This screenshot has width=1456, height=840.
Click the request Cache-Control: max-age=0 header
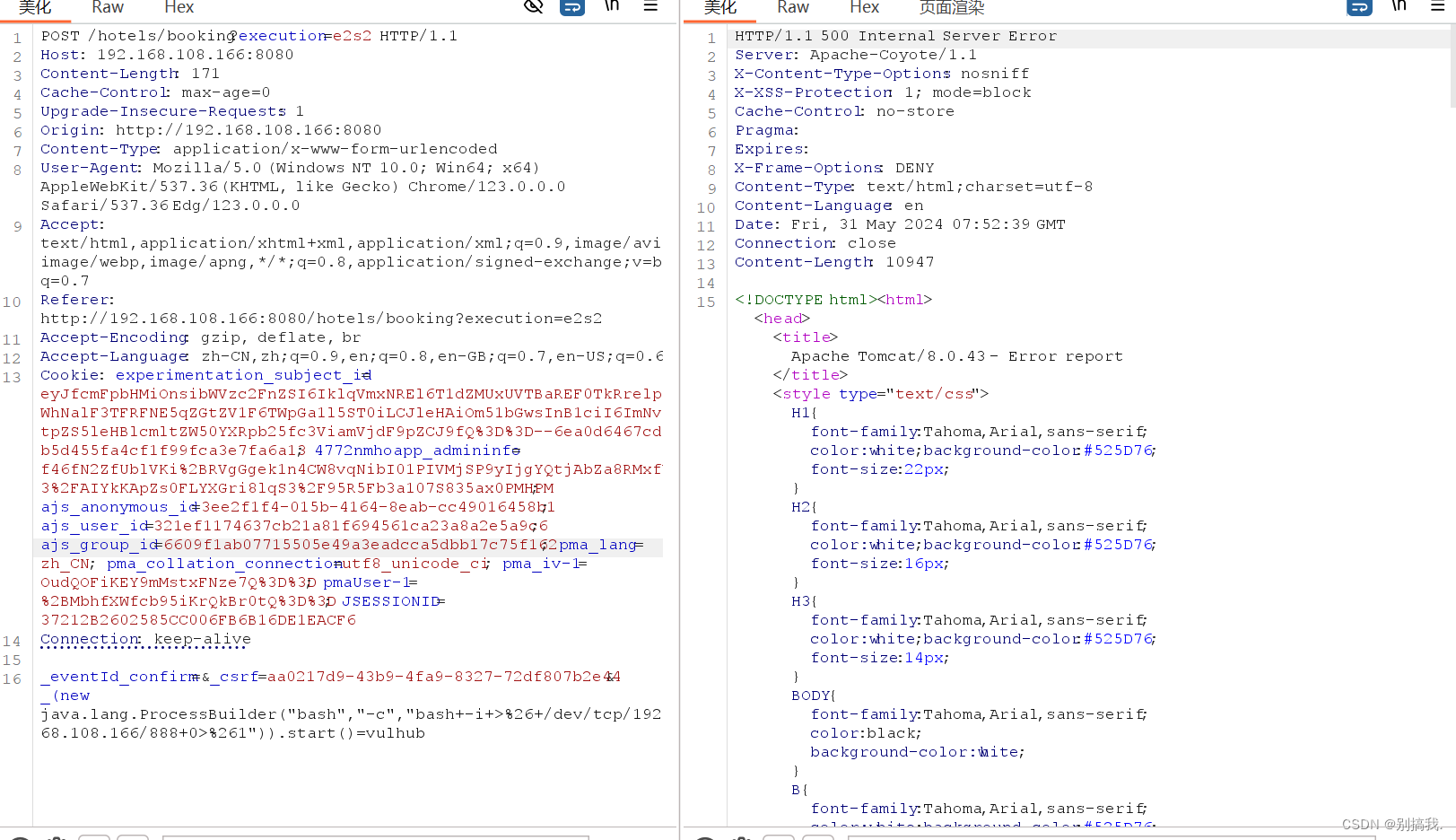[155, 92]
